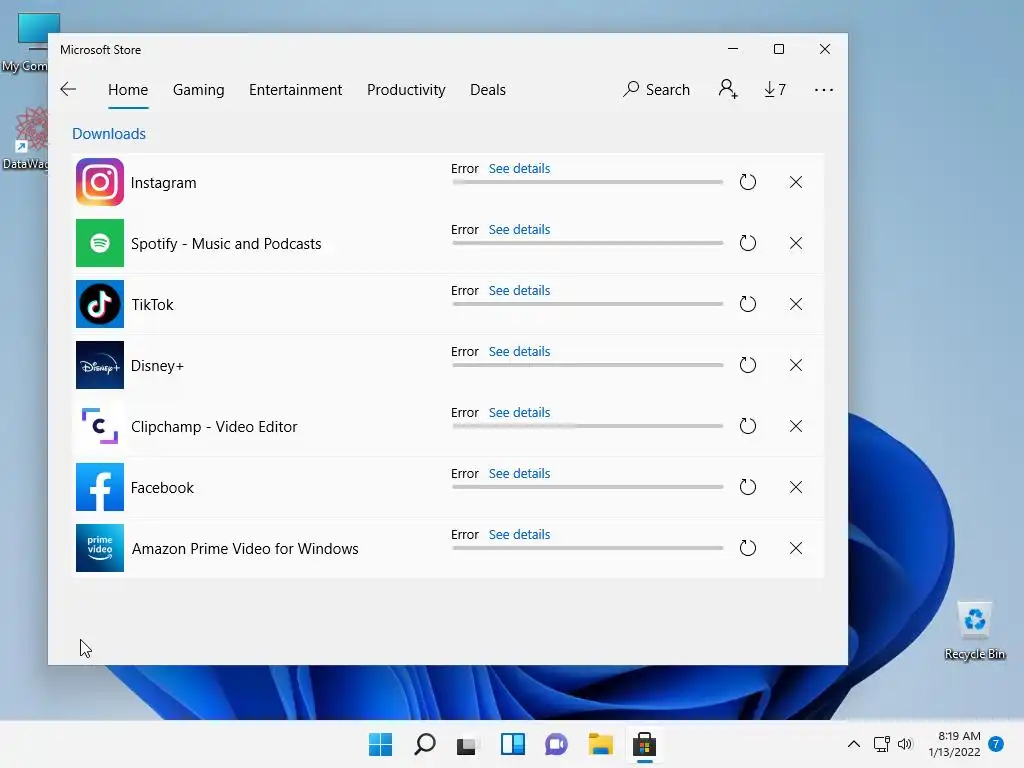The height and width of the screenshot is (768, 1024).
Task: Click the Facebook progress bar
Action: pyautogui.click(x=588, y=487)
